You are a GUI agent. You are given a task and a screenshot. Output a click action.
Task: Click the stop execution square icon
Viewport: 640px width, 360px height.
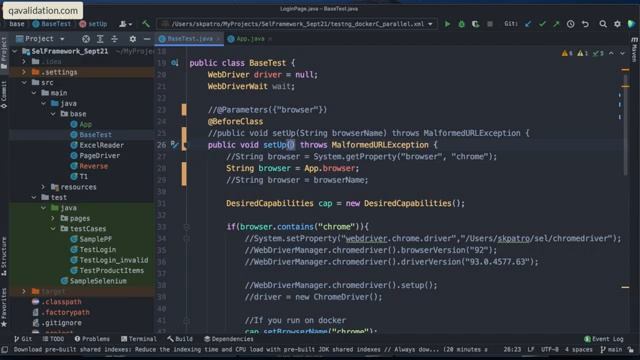(x=489, y=24)
